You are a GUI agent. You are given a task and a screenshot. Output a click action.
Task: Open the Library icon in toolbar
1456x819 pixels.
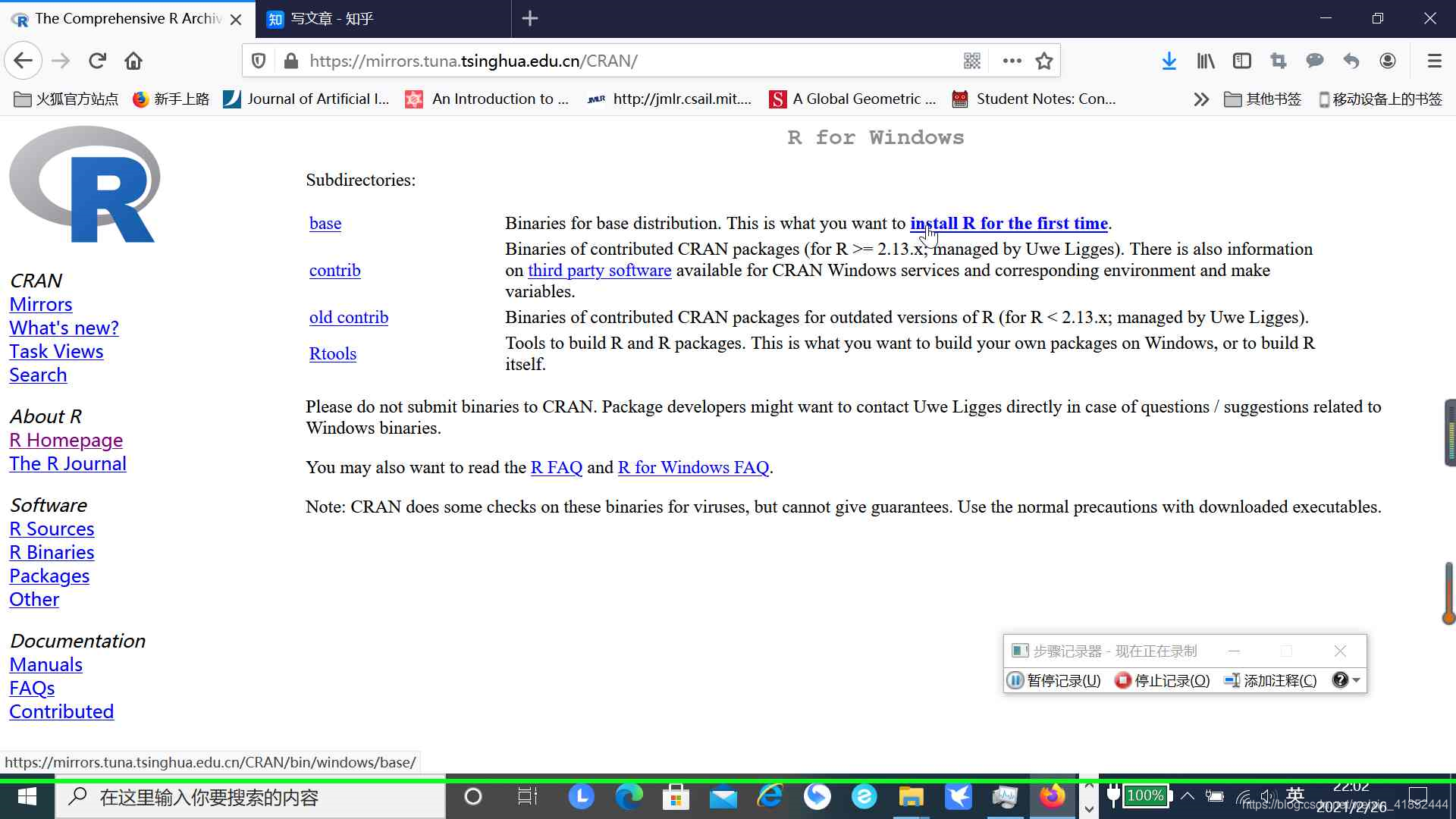tap(1205, 61)
